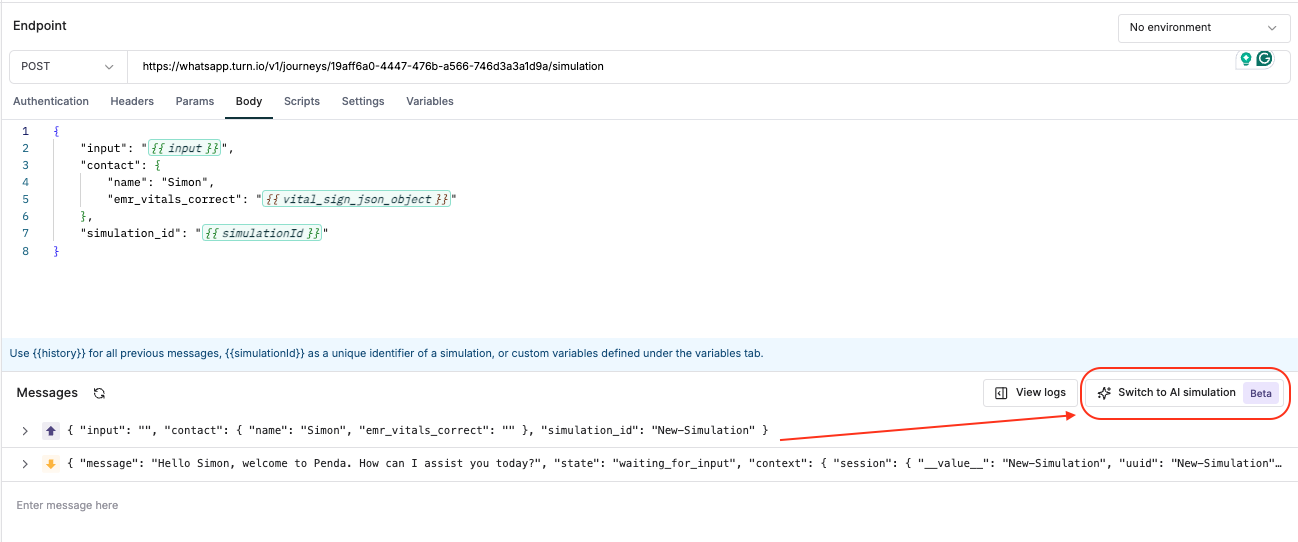
Task: Click the refresh icon beside Messages
Action: (99, 394)
